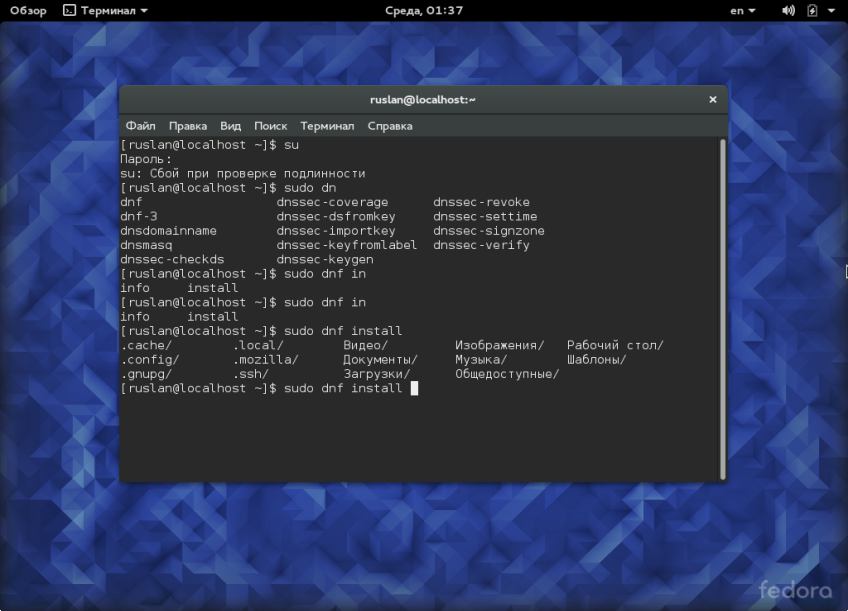Click the line 'su: Сбой при проверке подлинности'
Viewport: 848px width, 611px height.
pyautogui.click(x=243, y=174)
